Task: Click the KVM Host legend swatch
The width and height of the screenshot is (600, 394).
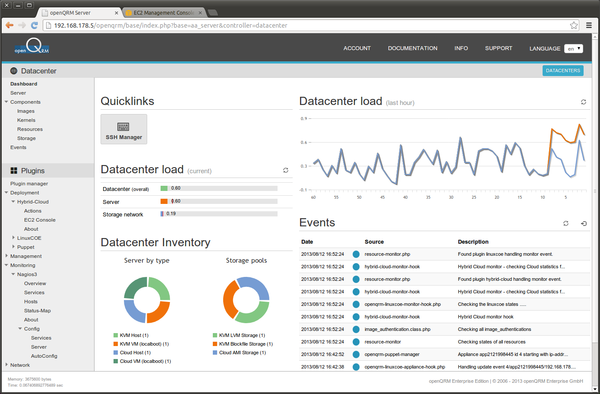Action: tap(116, 335)
